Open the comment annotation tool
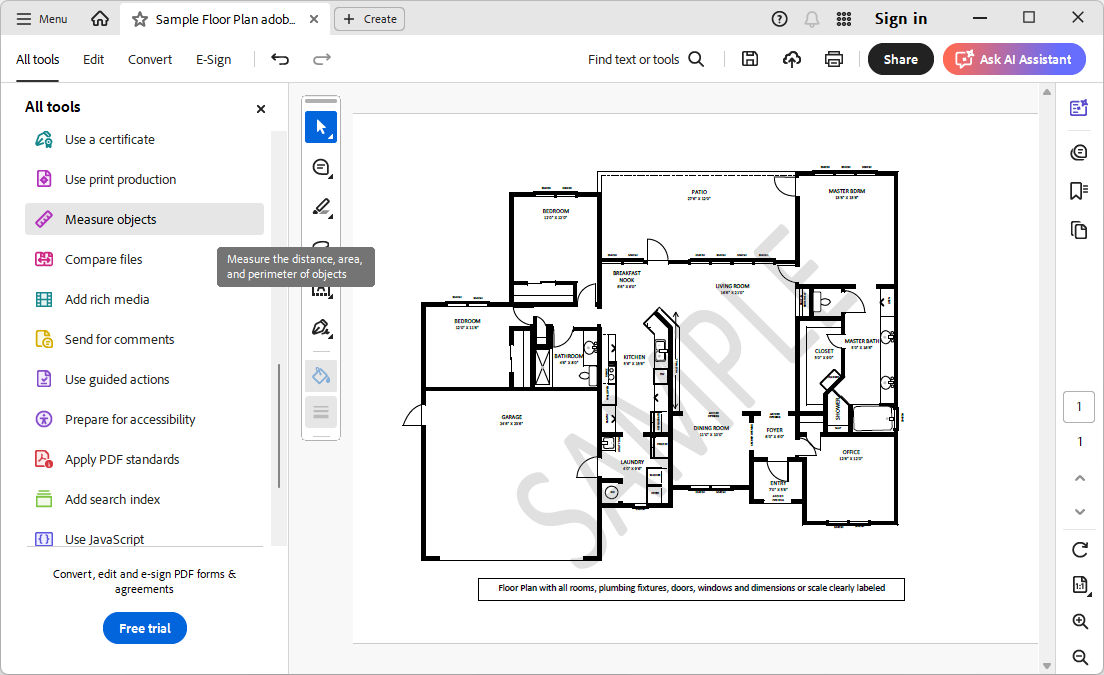This screenshot has width=1104, height=675. click(x=321, y=167)
